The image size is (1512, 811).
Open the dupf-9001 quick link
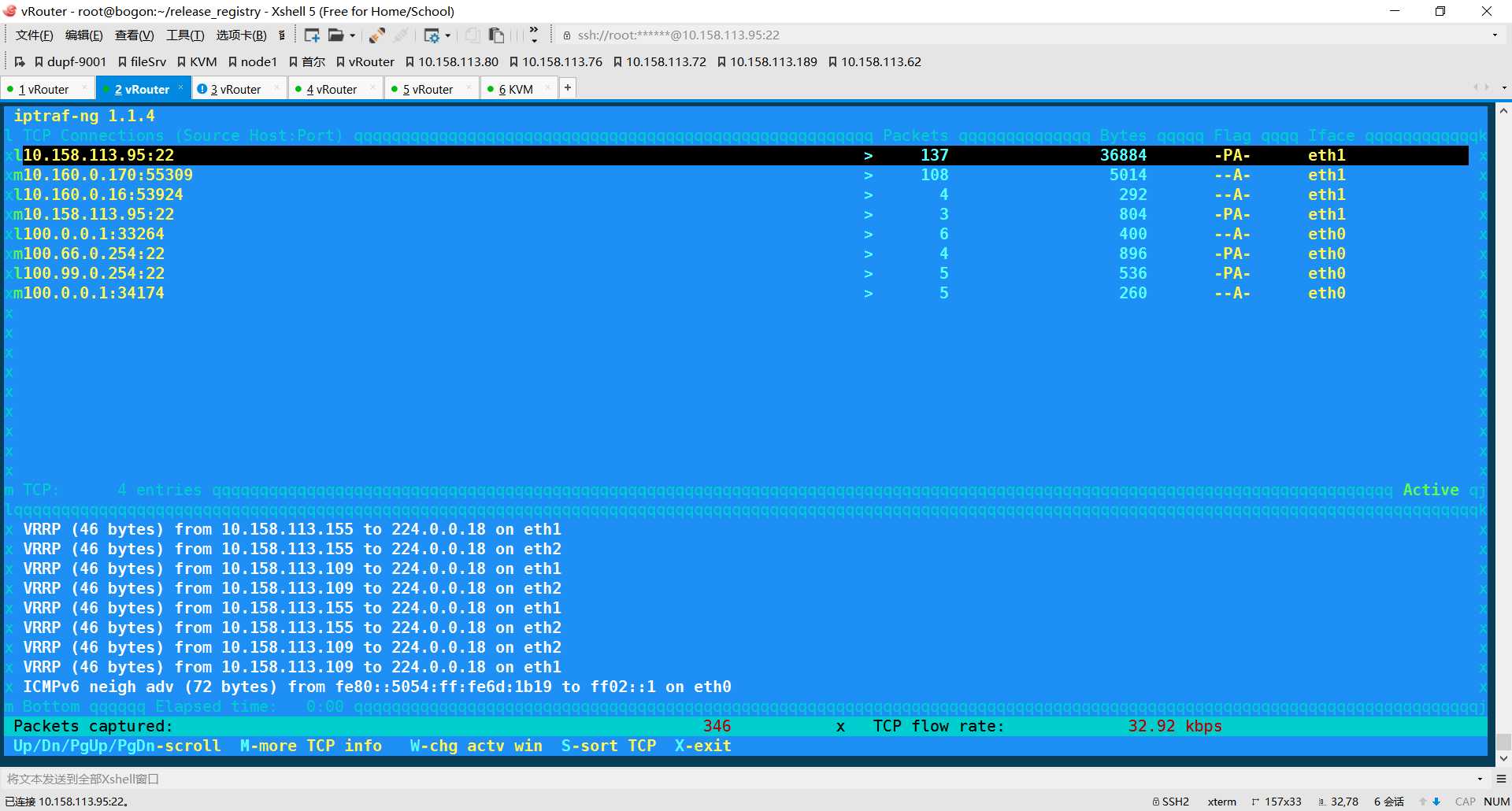click(x=70, y=61)
